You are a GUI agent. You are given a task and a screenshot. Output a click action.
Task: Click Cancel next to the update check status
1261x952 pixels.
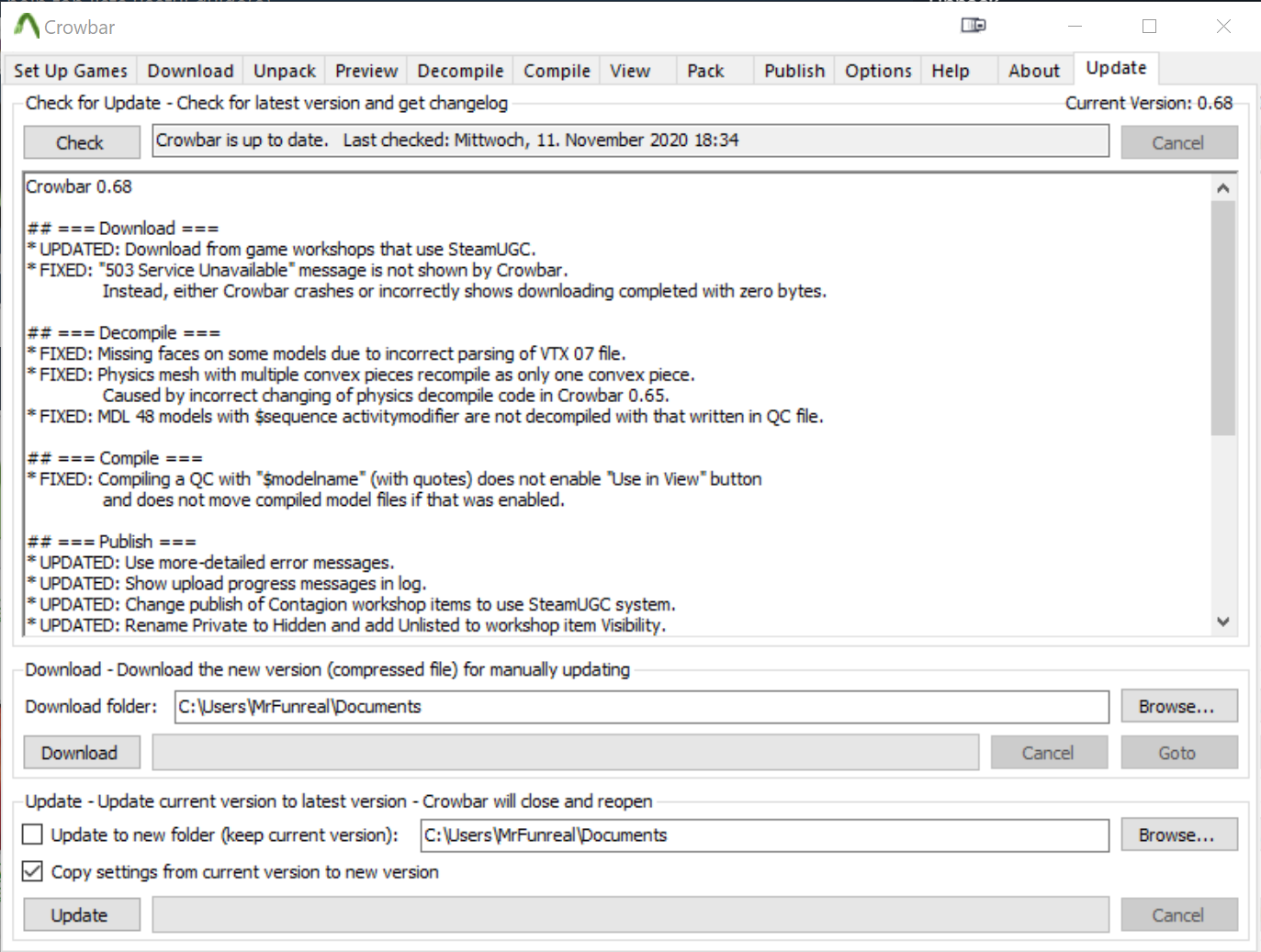tap(1178, 142)
